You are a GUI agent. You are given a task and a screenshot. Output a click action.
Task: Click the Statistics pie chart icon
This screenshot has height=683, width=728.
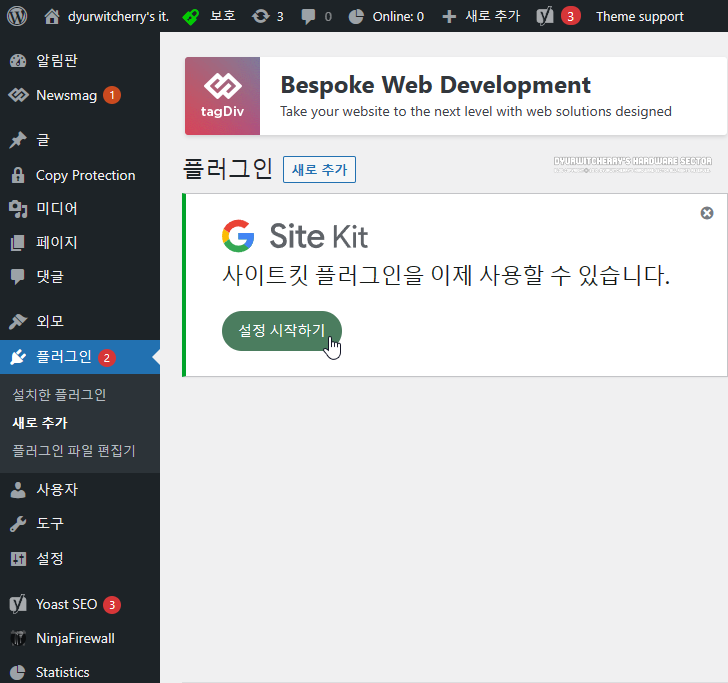18,672
